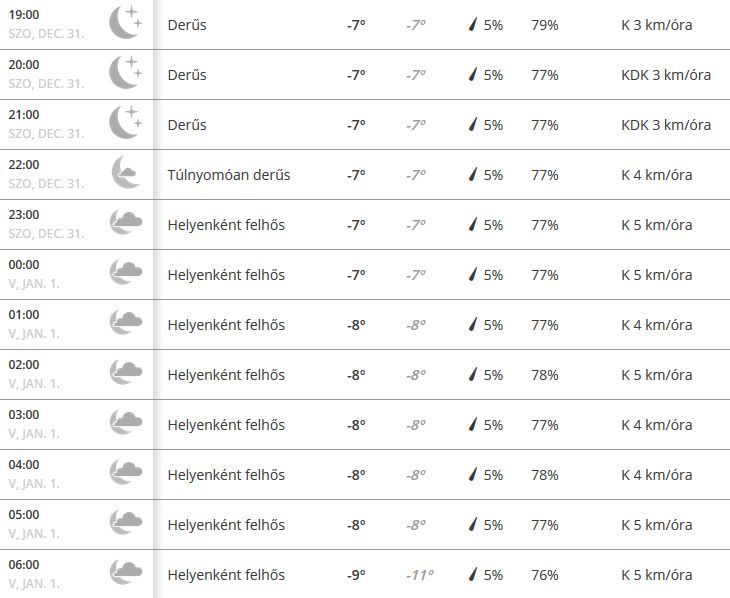Screen dimensions: 730x598
Task: Click the -11° feels-like value
Action: (419, 575)
